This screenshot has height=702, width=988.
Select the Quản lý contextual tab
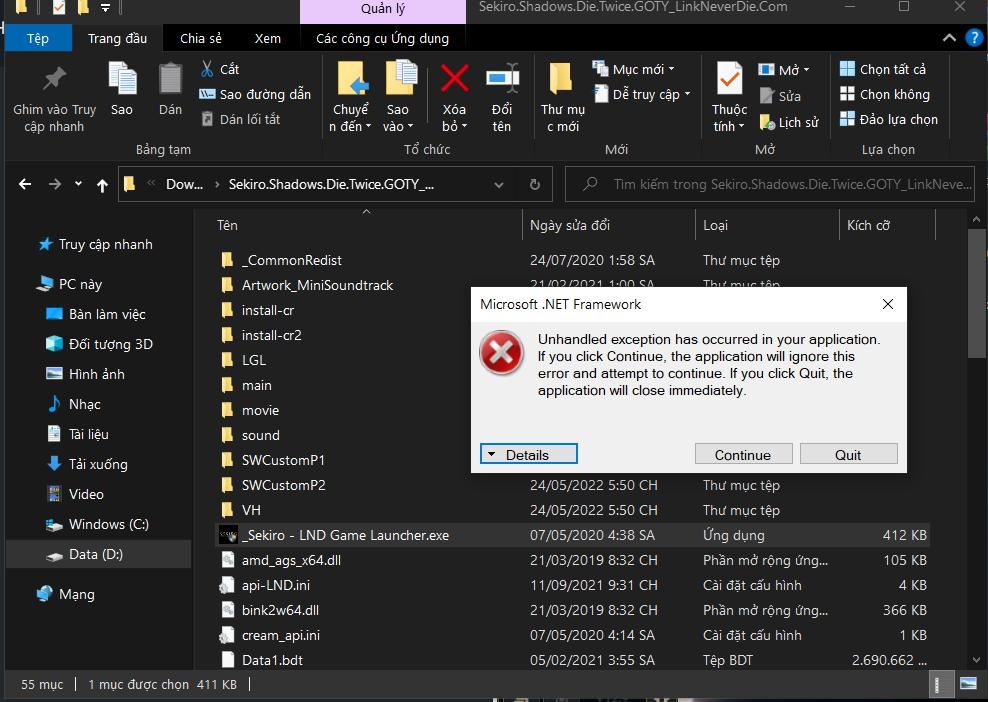tap(383, 9)
